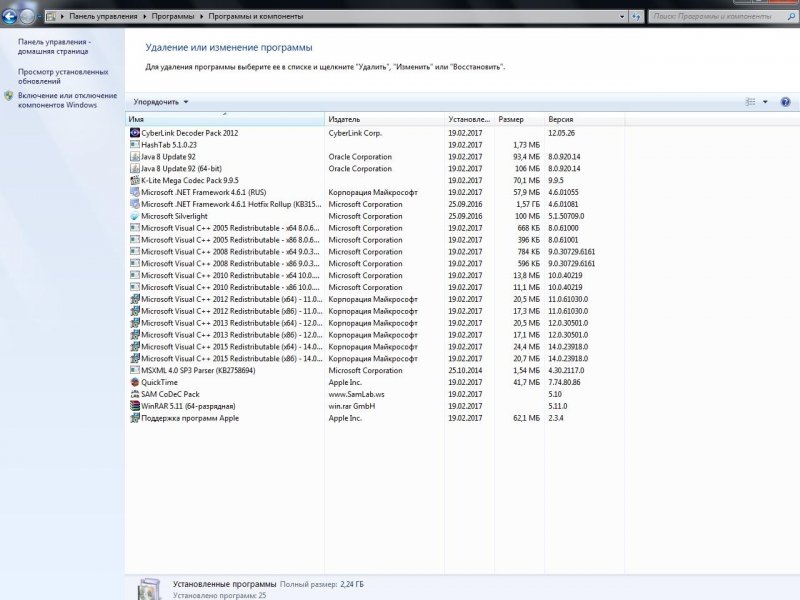
Task: Click the Программы и компоненты breadcrumb
Action: (256, 16)
